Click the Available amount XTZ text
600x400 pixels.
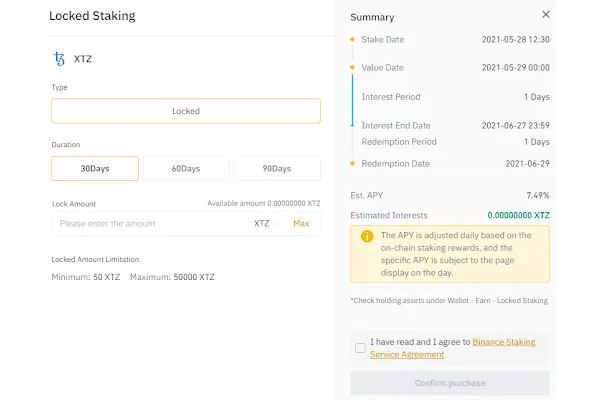(x=264, y=203)
